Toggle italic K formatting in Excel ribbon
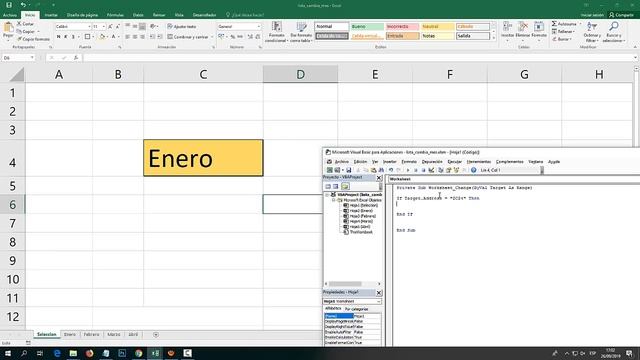 (66, 37)
